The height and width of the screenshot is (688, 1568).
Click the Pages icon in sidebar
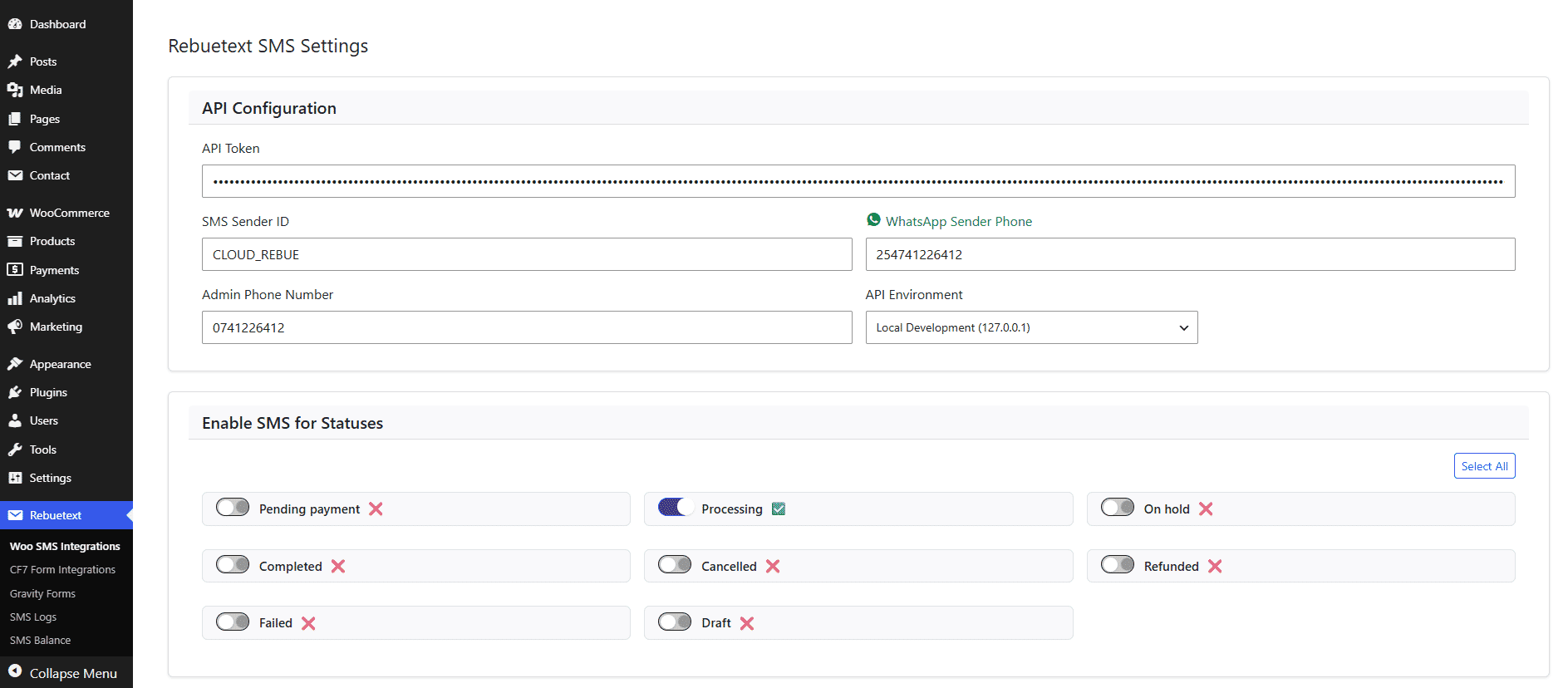[15, 119]
